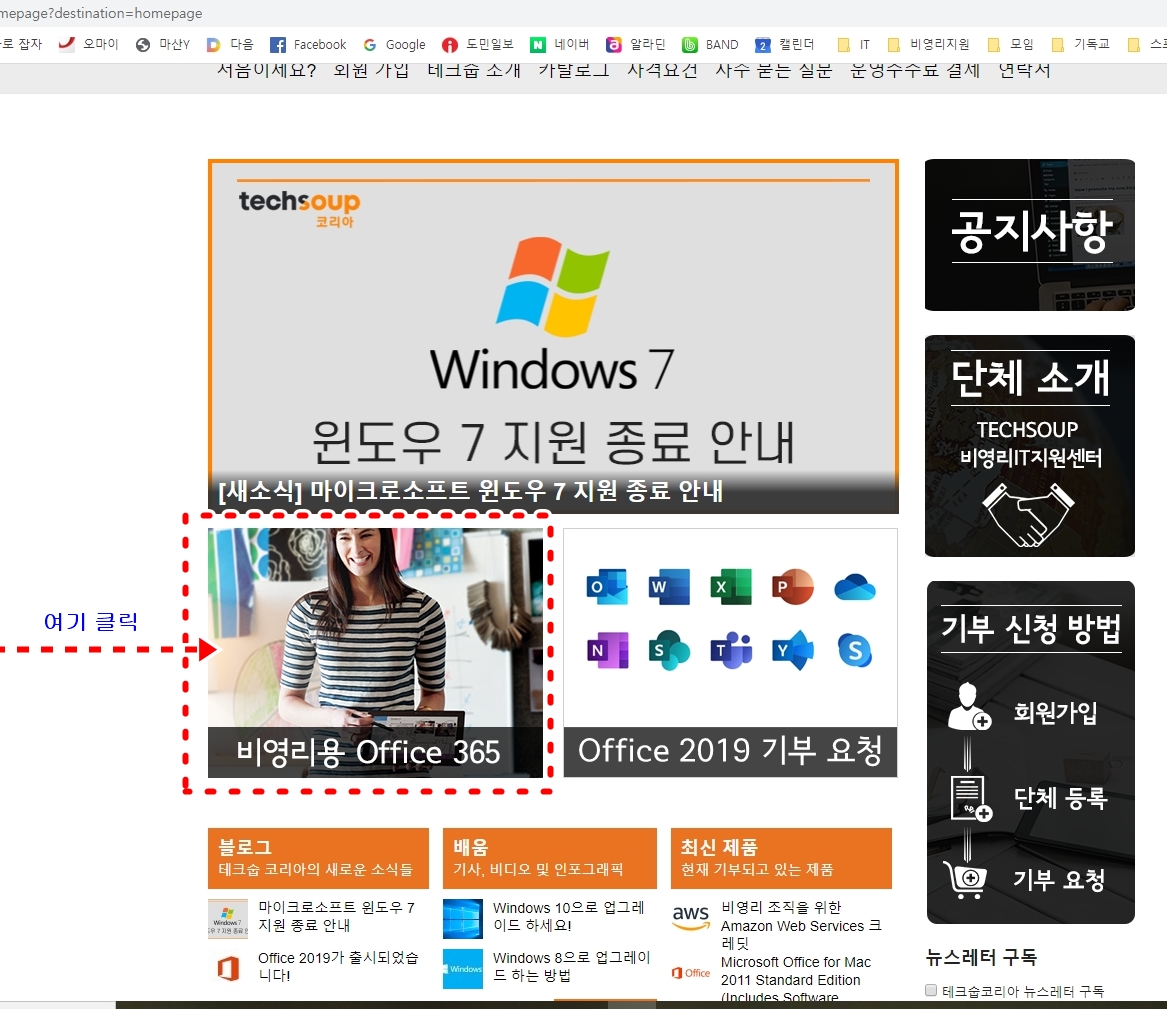Image resolution: width=1167 pixels, height=1009 pixels.
Task: Open blog post 마이크로소프트 윈도우 7 지원 종료 안내
Action: coord(336,916)
